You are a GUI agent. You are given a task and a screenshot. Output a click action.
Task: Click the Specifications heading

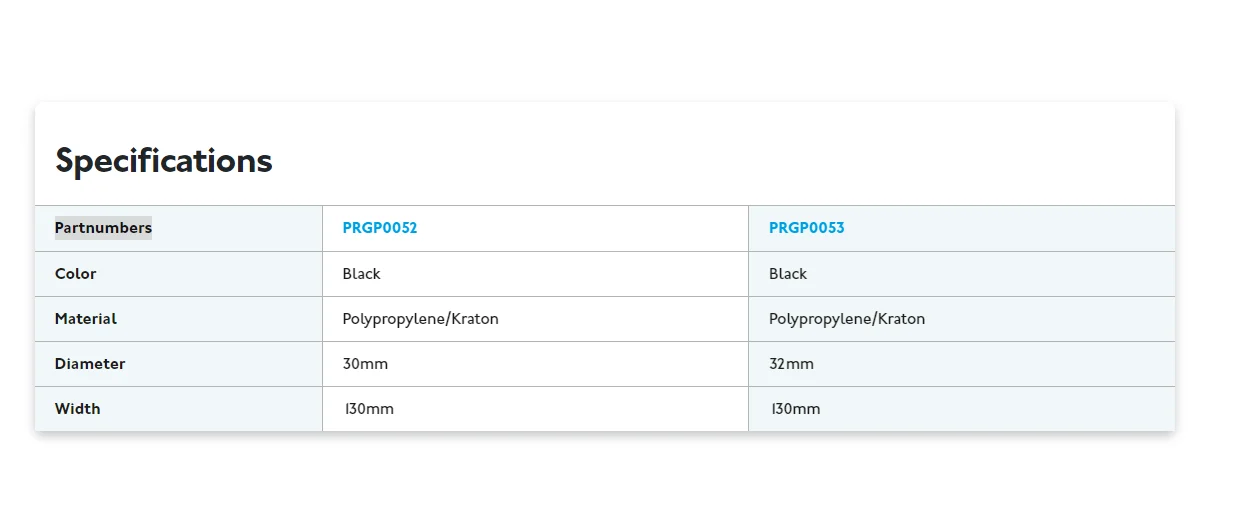164,161
